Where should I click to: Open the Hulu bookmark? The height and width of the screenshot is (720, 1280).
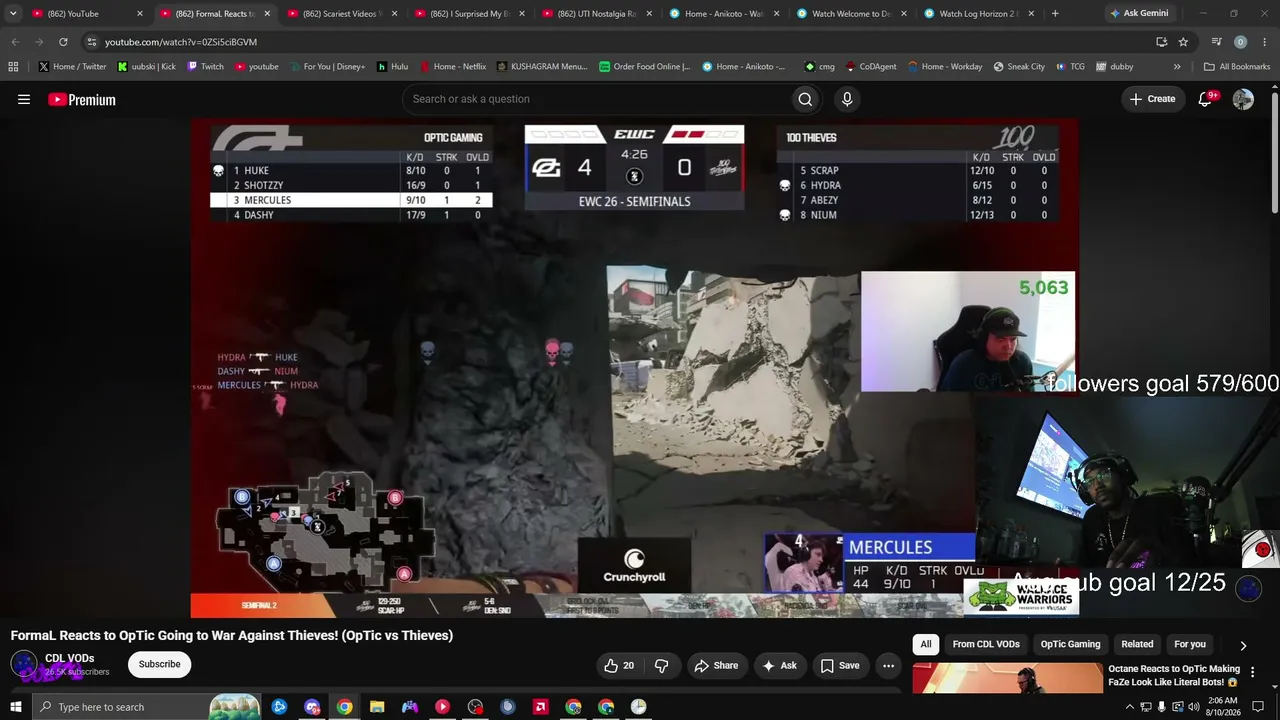(392, 67)
